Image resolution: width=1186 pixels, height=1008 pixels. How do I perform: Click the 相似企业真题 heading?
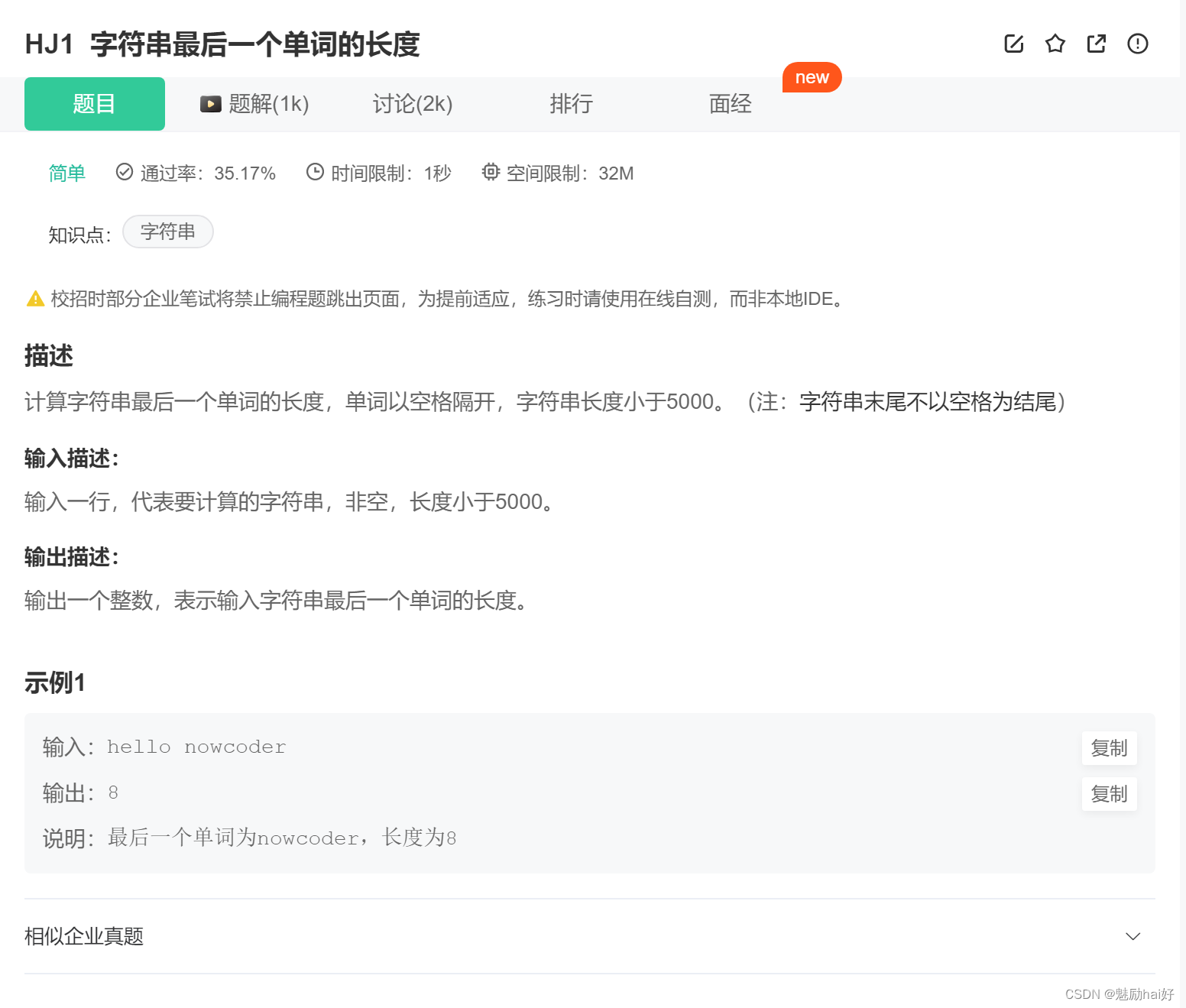point(84,936)
